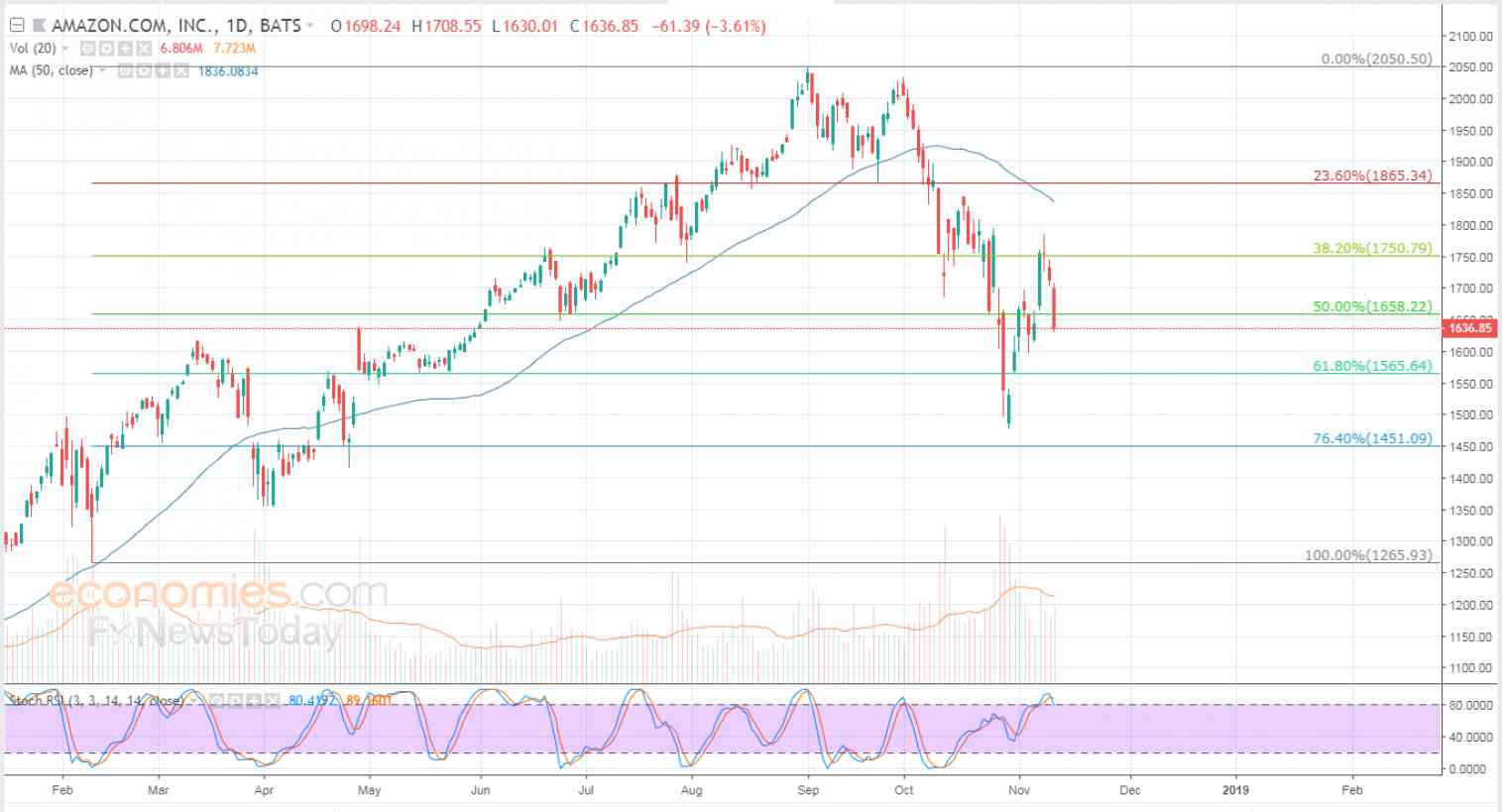Screen dimensions: 1502x812
Task: Hide the MA (50, close) indicator via eye icon
Action: [x=125, y=70]
